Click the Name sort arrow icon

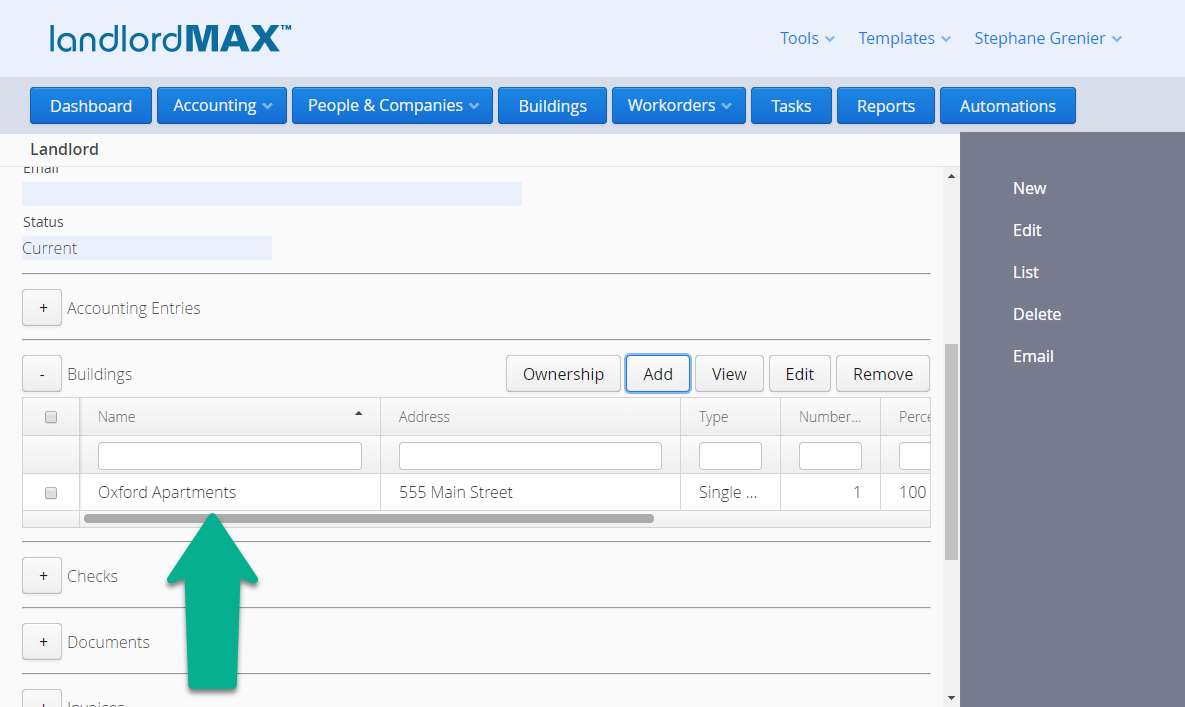click(x=359, y=414)
